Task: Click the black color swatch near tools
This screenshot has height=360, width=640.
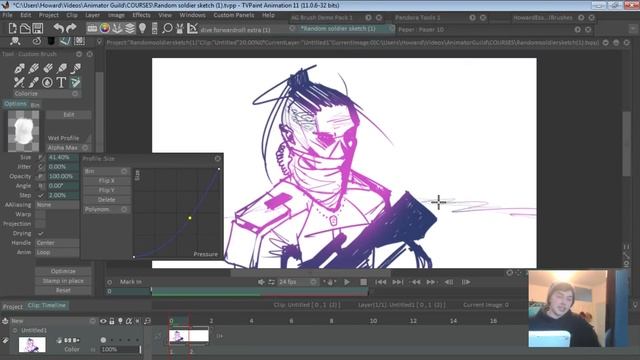Action: coord(51,41)
